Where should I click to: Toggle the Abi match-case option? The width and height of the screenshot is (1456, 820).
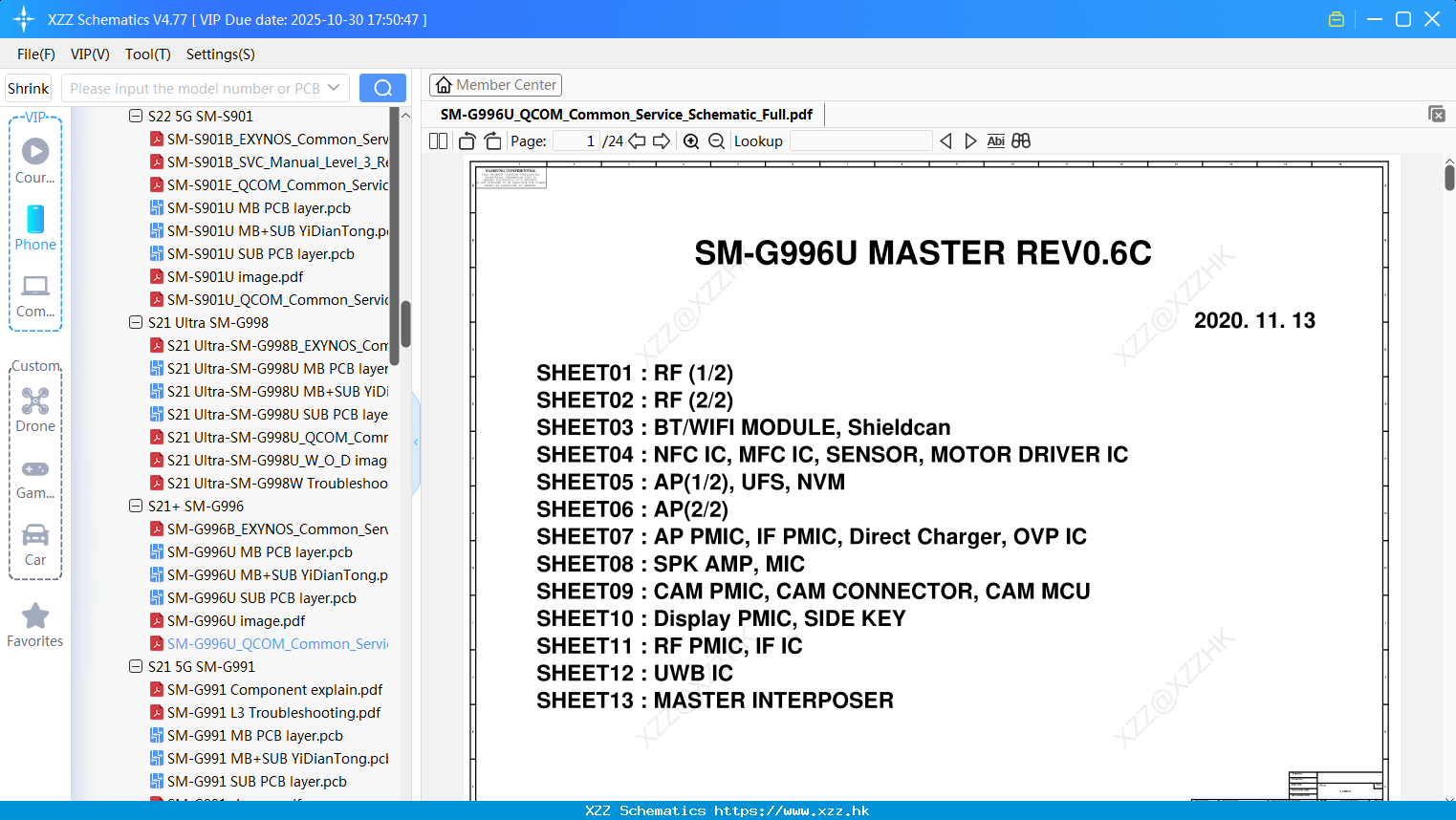[x=996, y=140]
